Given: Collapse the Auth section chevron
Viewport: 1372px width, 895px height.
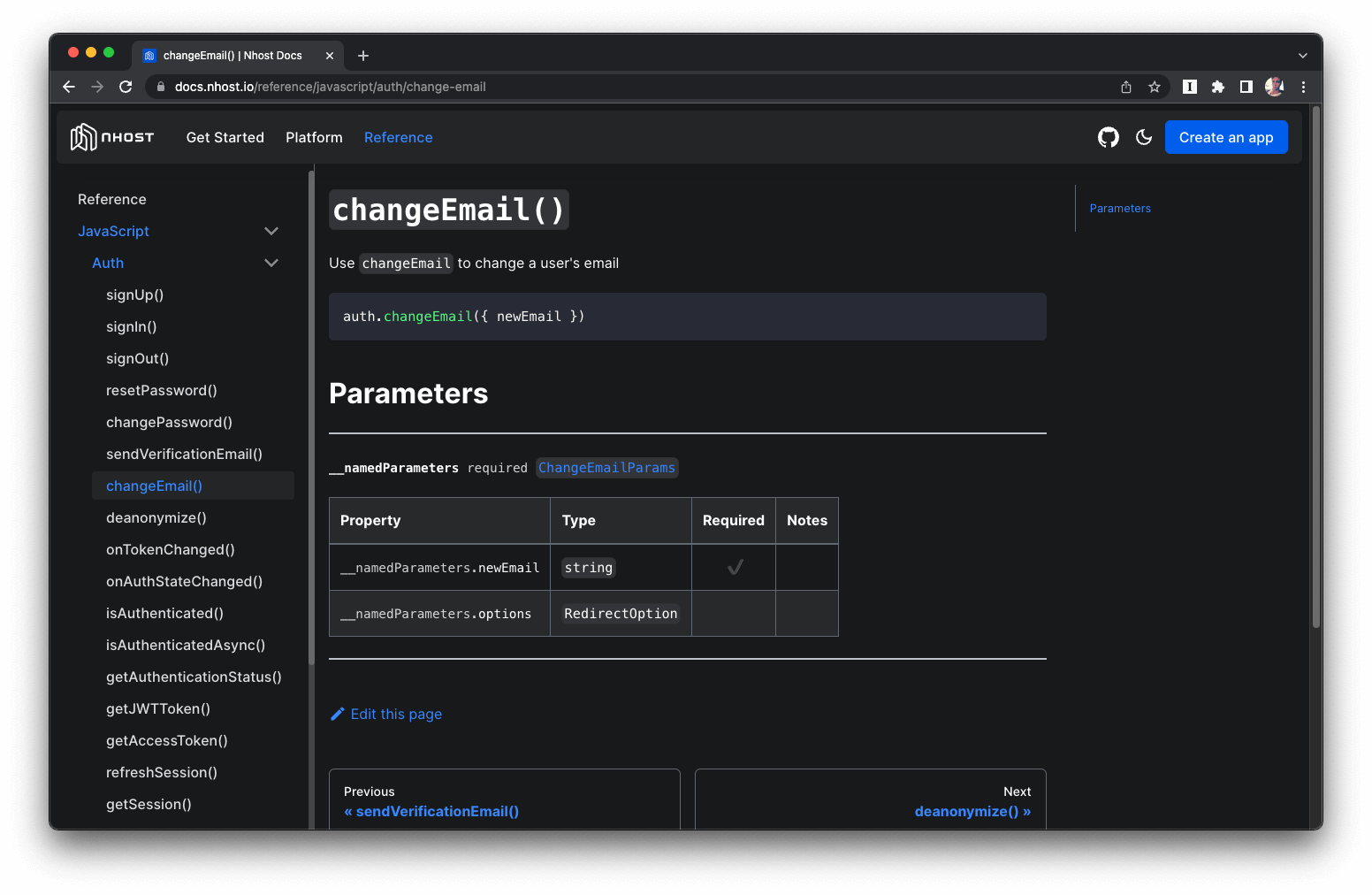Looking at the screenshot, I should coord(271,263).
